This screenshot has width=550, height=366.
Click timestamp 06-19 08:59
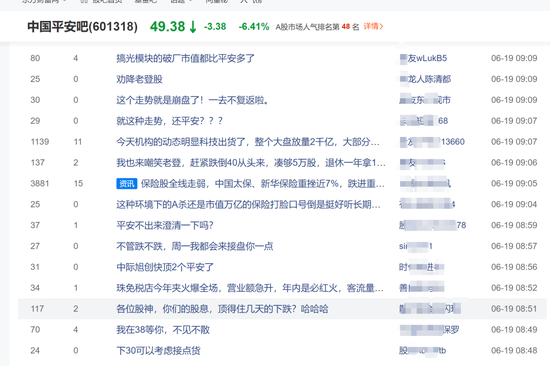514,225
